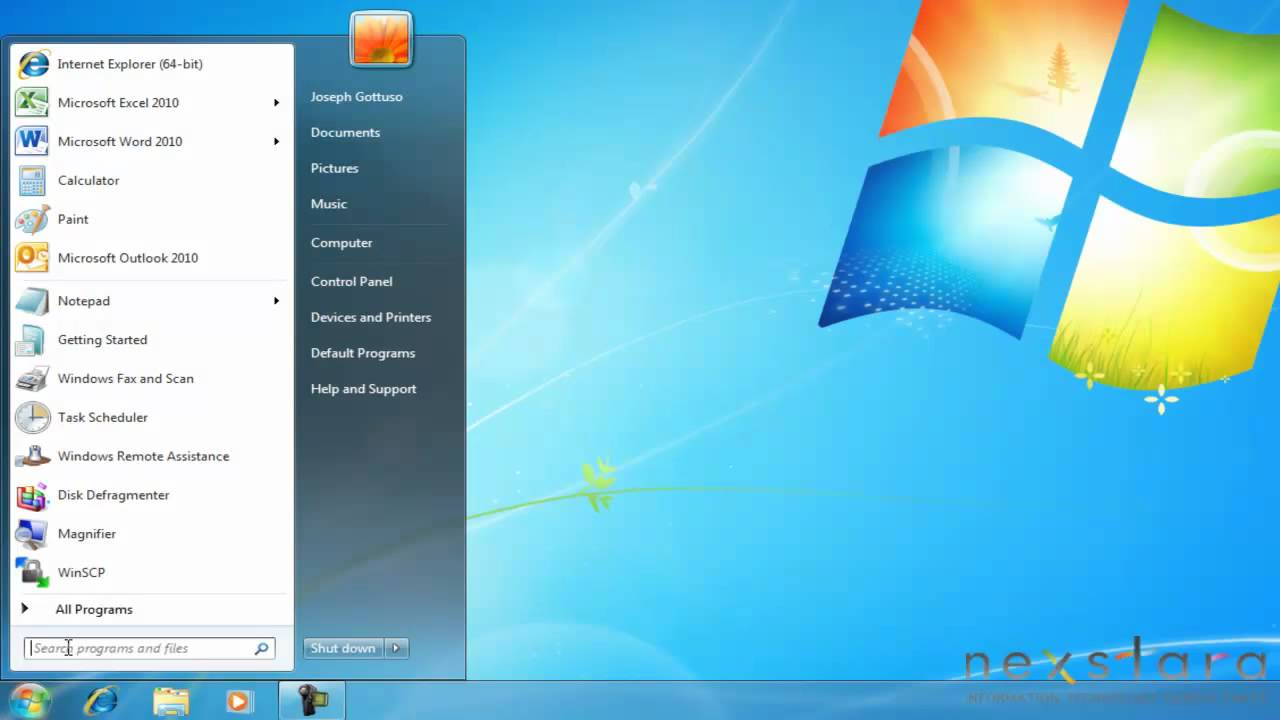Click the Microsoft Word 2010 icon
The image size is (1280, 720).
(x=32, y=142)
